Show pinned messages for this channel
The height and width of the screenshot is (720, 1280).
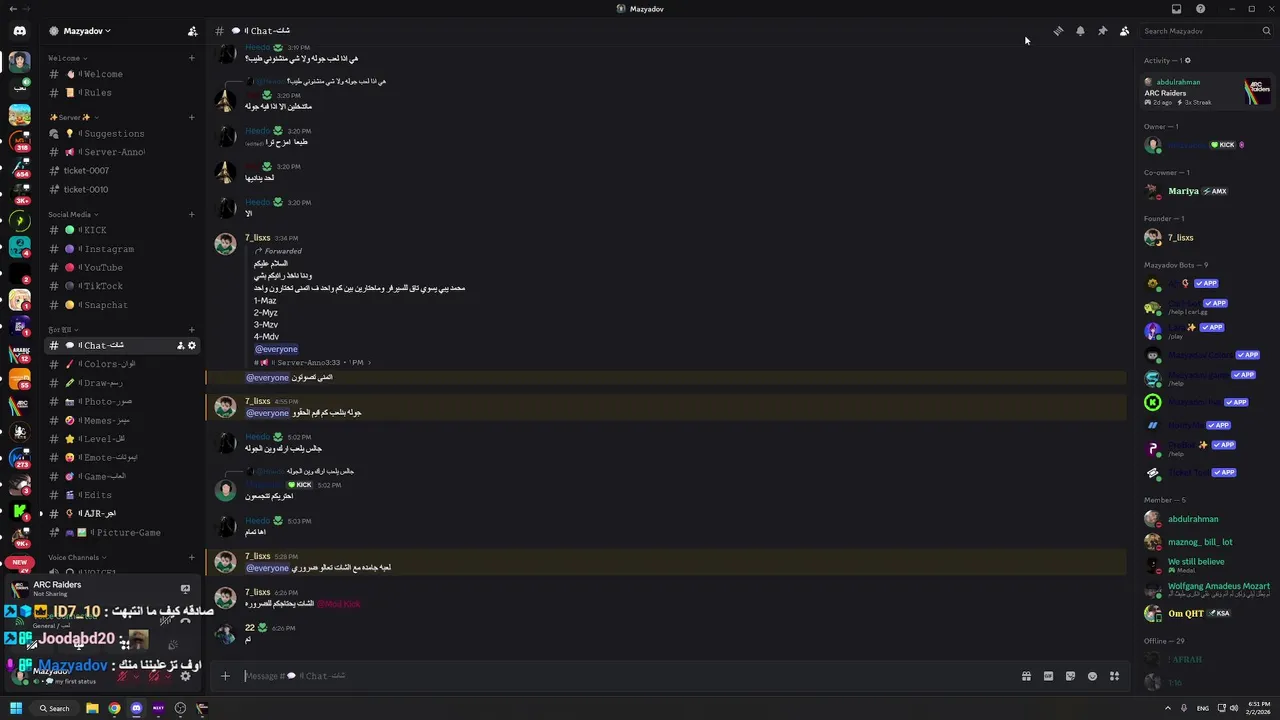tap(1102, 31)
